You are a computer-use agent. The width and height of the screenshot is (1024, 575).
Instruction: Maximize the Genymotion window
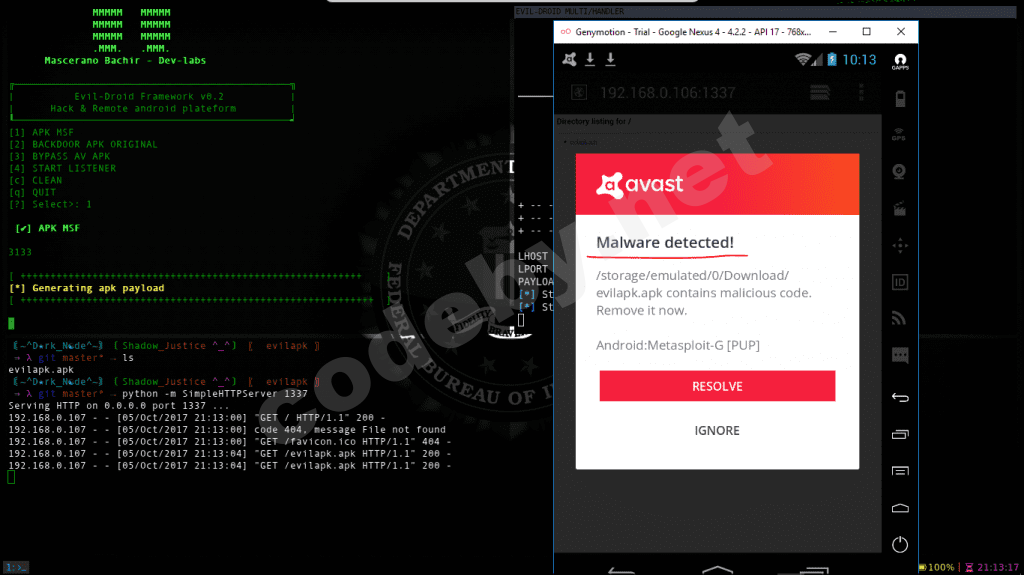[x=867, y=31]
